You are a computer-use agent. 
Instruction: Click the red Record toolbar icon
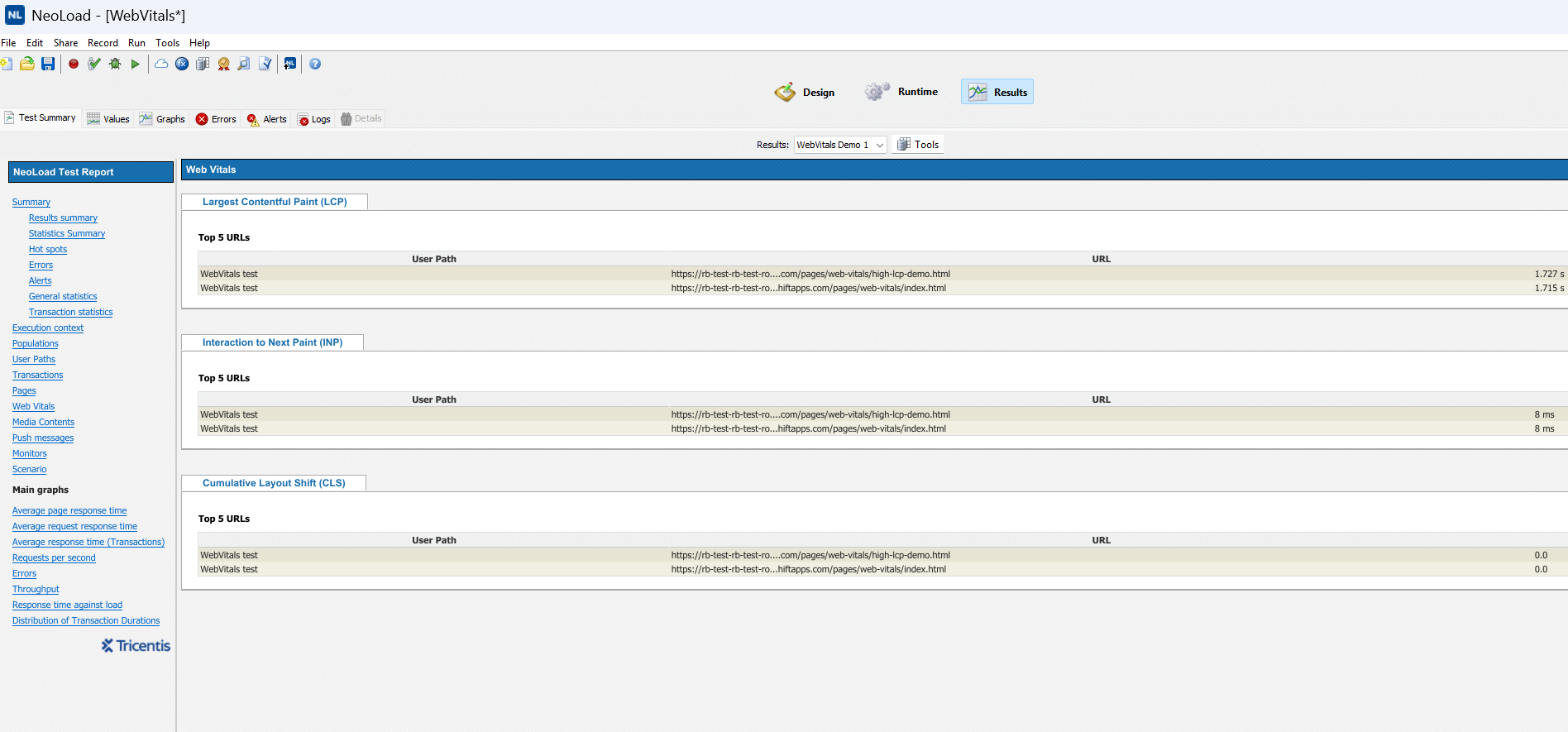click(74, 64)
